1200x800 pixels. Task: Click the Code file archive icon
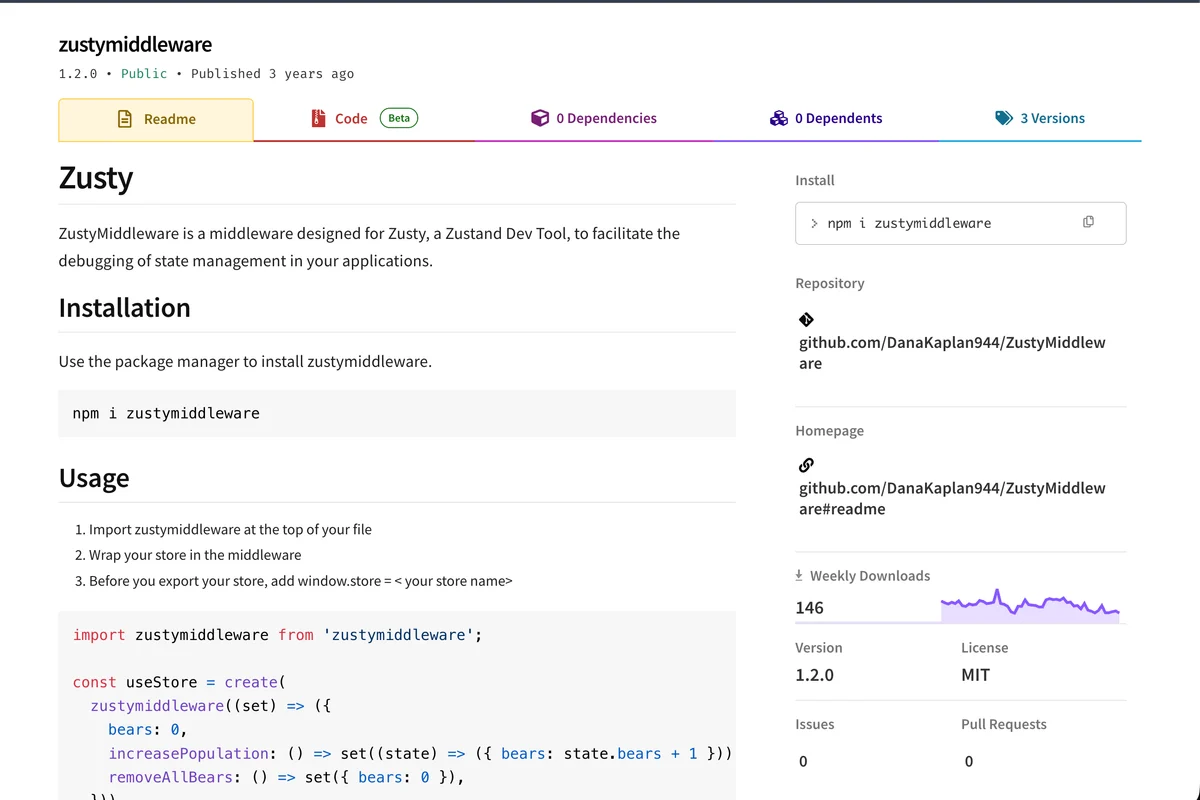click(x=319, y=118)
